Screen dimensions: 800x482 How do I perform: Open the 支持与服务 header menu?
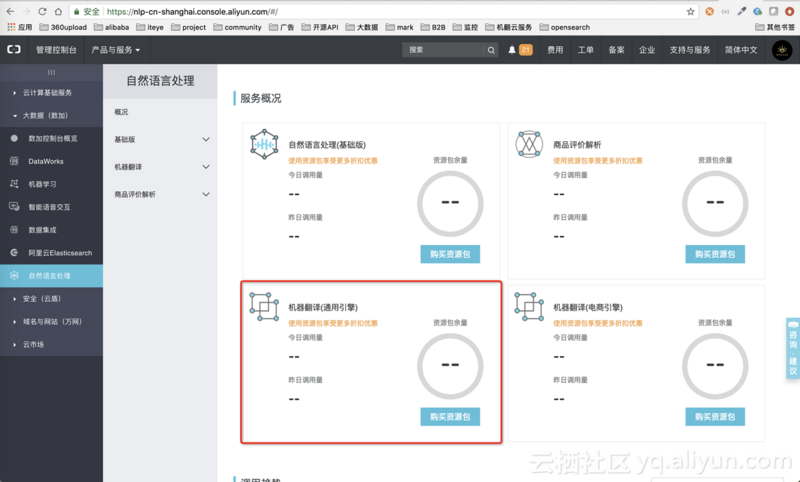click(x=690, y=49)
